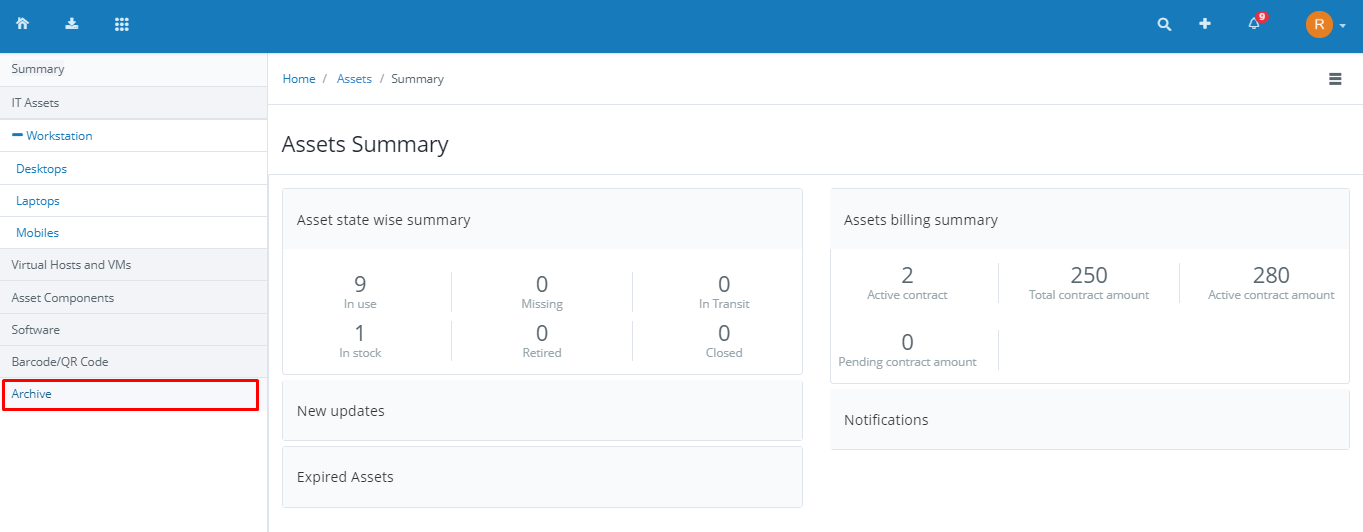Click the orange R user avatar
Viewport: 1363px width, 532px height.
click(x=1319, y=25)
